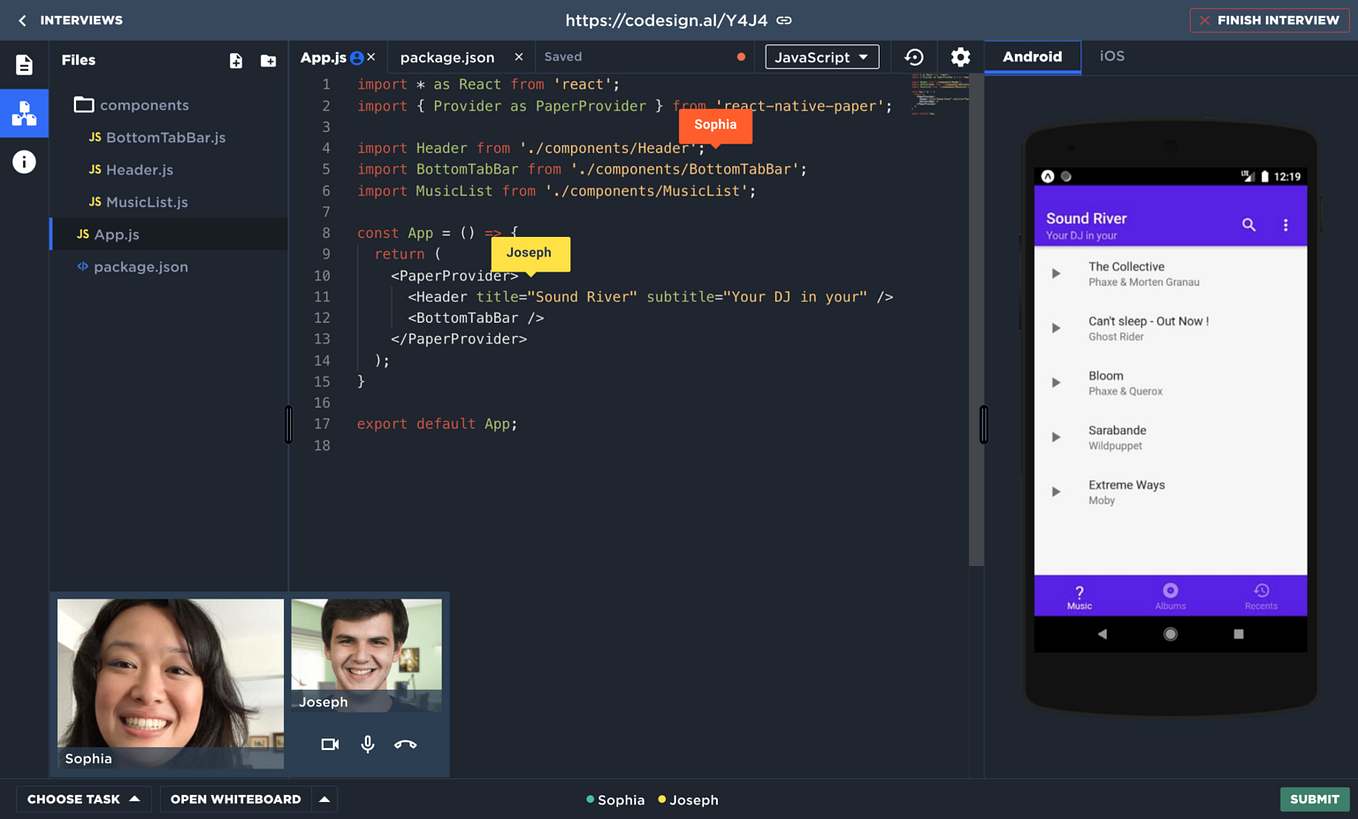1358x819 pixels.
Task: Mute the microphone in the call panel
Action: [367, 744]
